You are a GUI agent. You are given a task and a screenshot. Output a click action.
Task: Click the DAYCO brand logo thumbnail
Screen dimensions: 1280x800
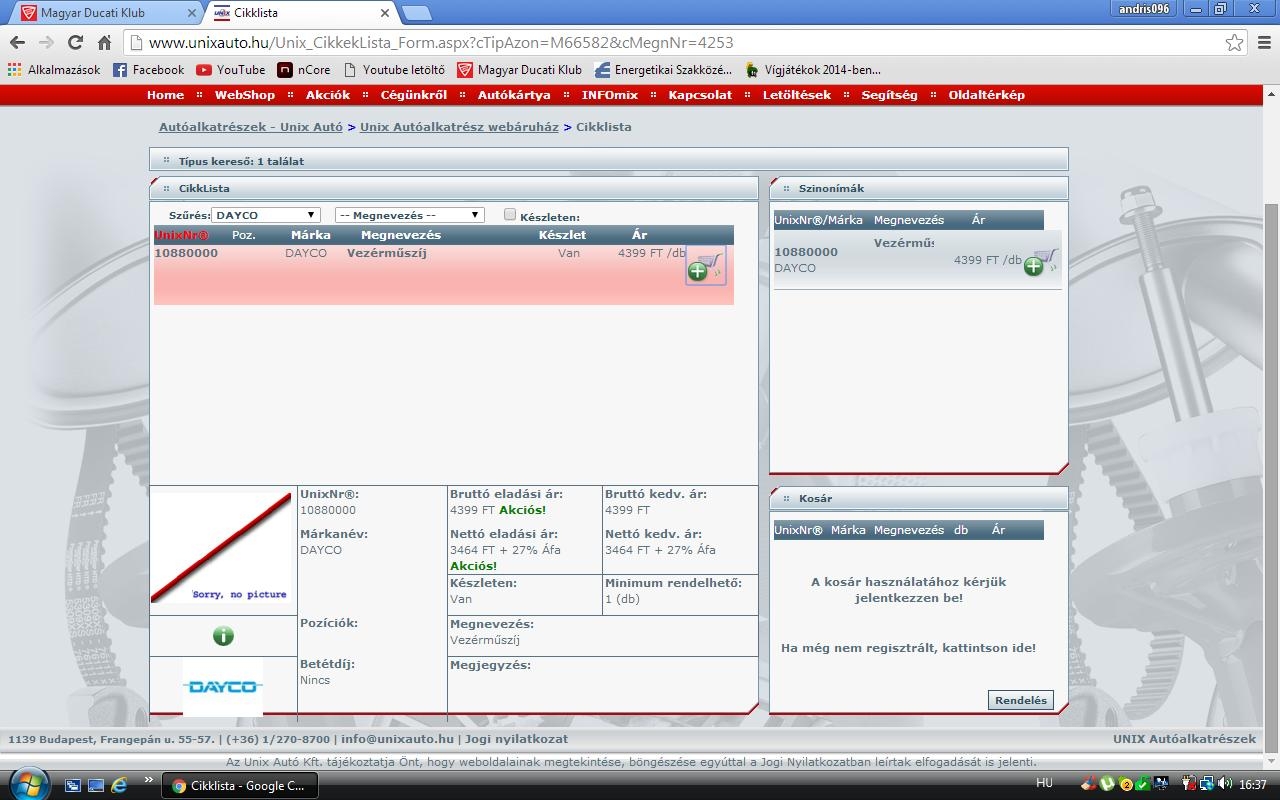pos(223,686)
